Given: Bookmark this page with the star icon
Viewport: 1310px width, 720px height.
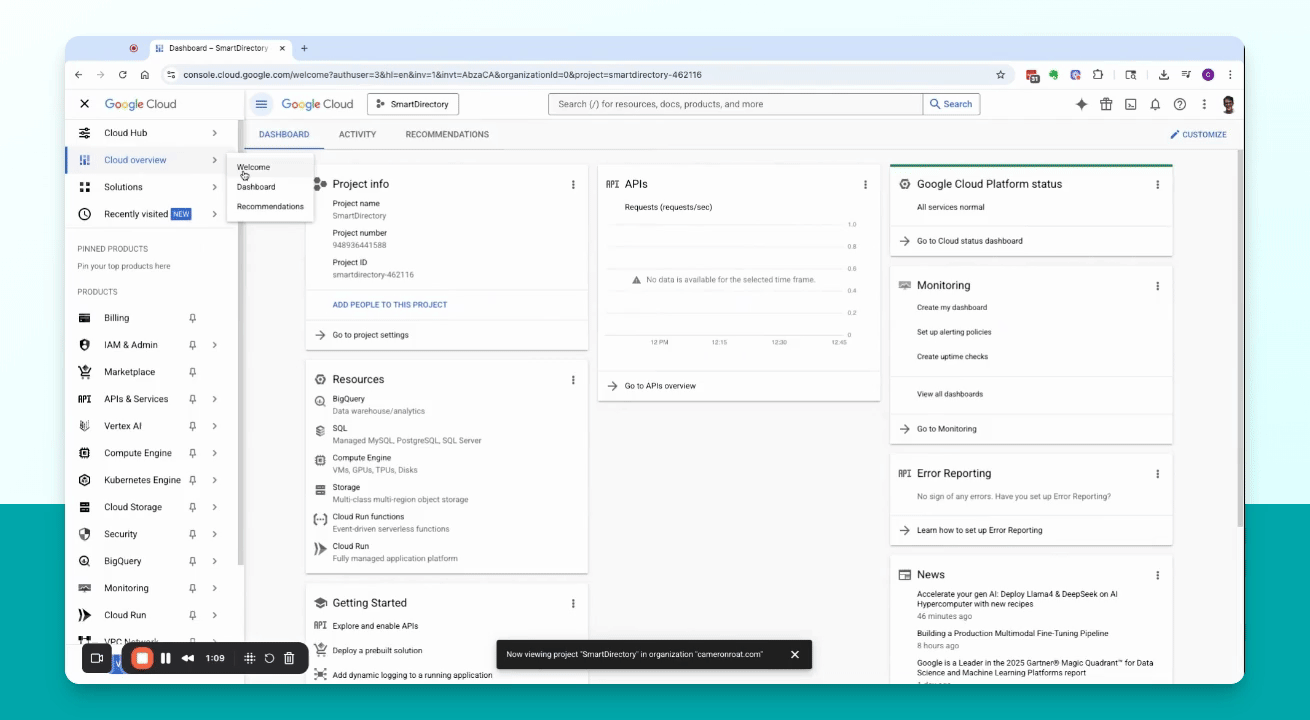Looking at the screenshot, I should click(x=1000, y=75).
